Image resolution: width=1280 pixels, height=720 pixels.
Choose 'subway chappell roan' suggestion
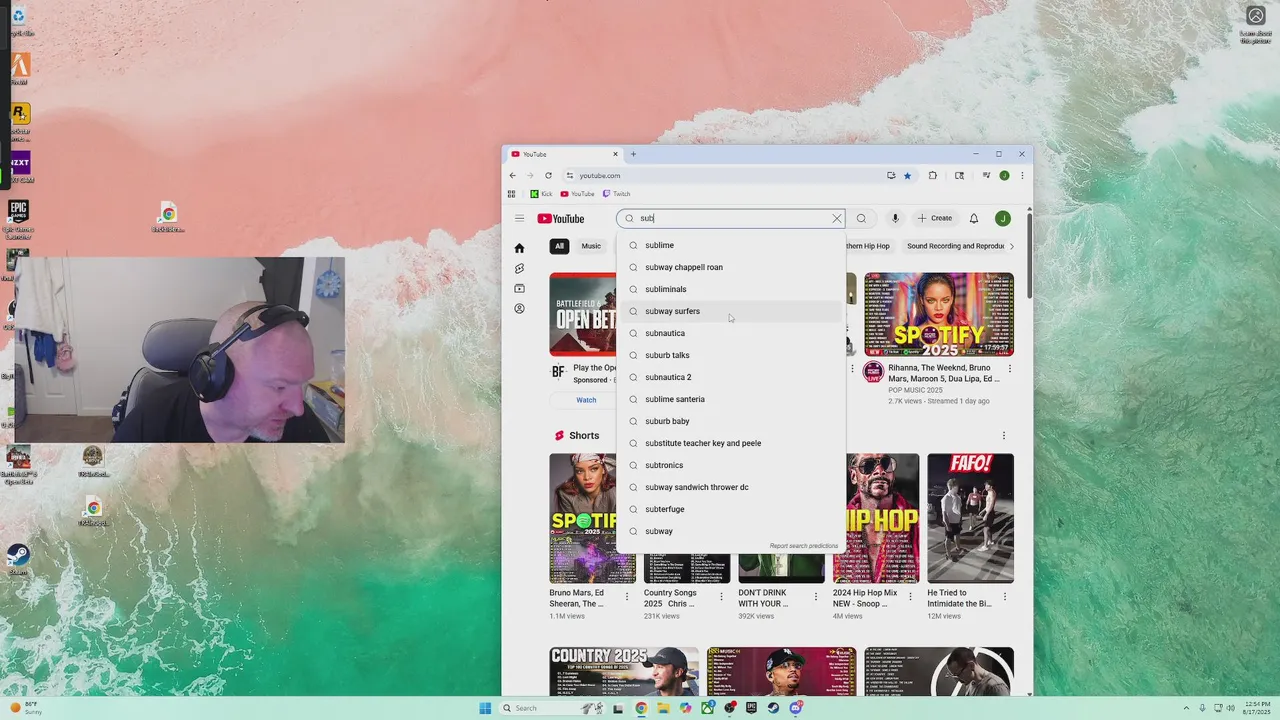pos(731,267)
